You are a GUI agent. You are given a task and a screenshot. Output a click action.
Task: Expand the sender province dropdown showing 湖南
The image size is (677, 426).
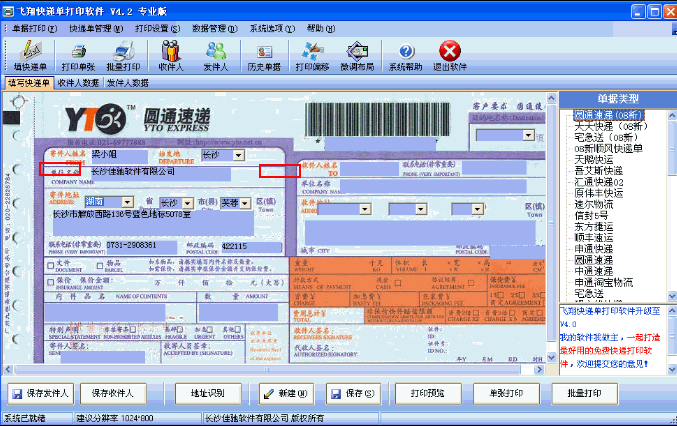[x=127, y=202]
